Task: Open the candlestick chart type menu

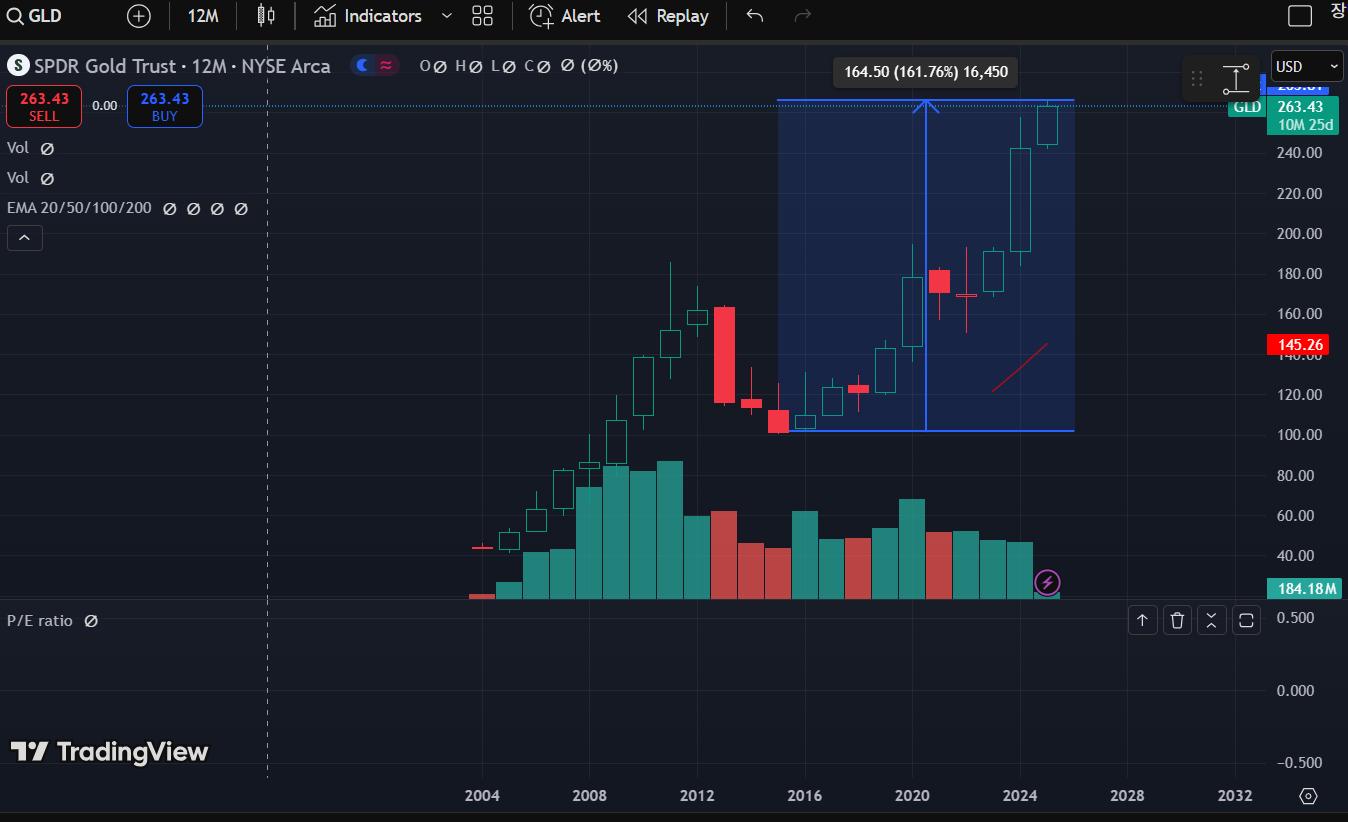Action: tap(266, 16)
